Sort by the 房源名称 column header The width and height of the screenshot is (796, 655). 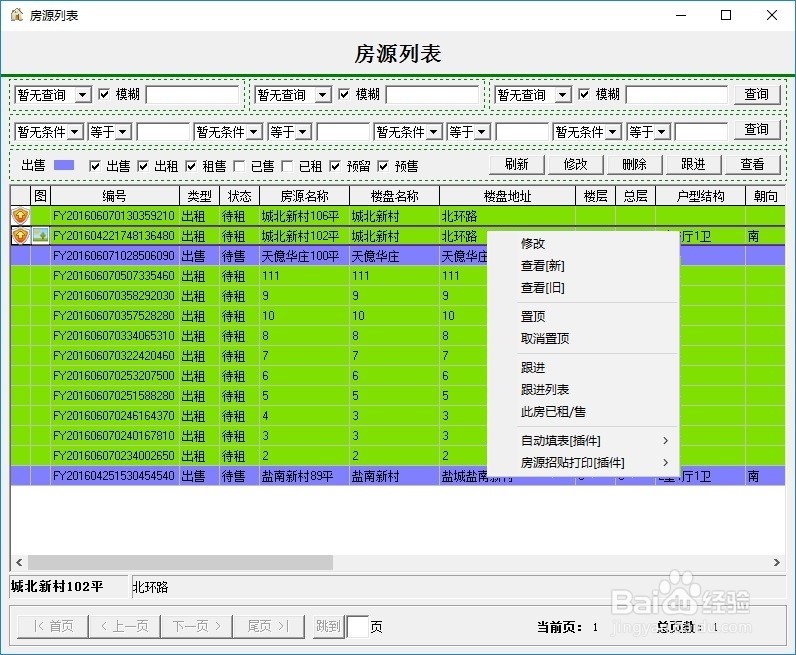point(304,196)
